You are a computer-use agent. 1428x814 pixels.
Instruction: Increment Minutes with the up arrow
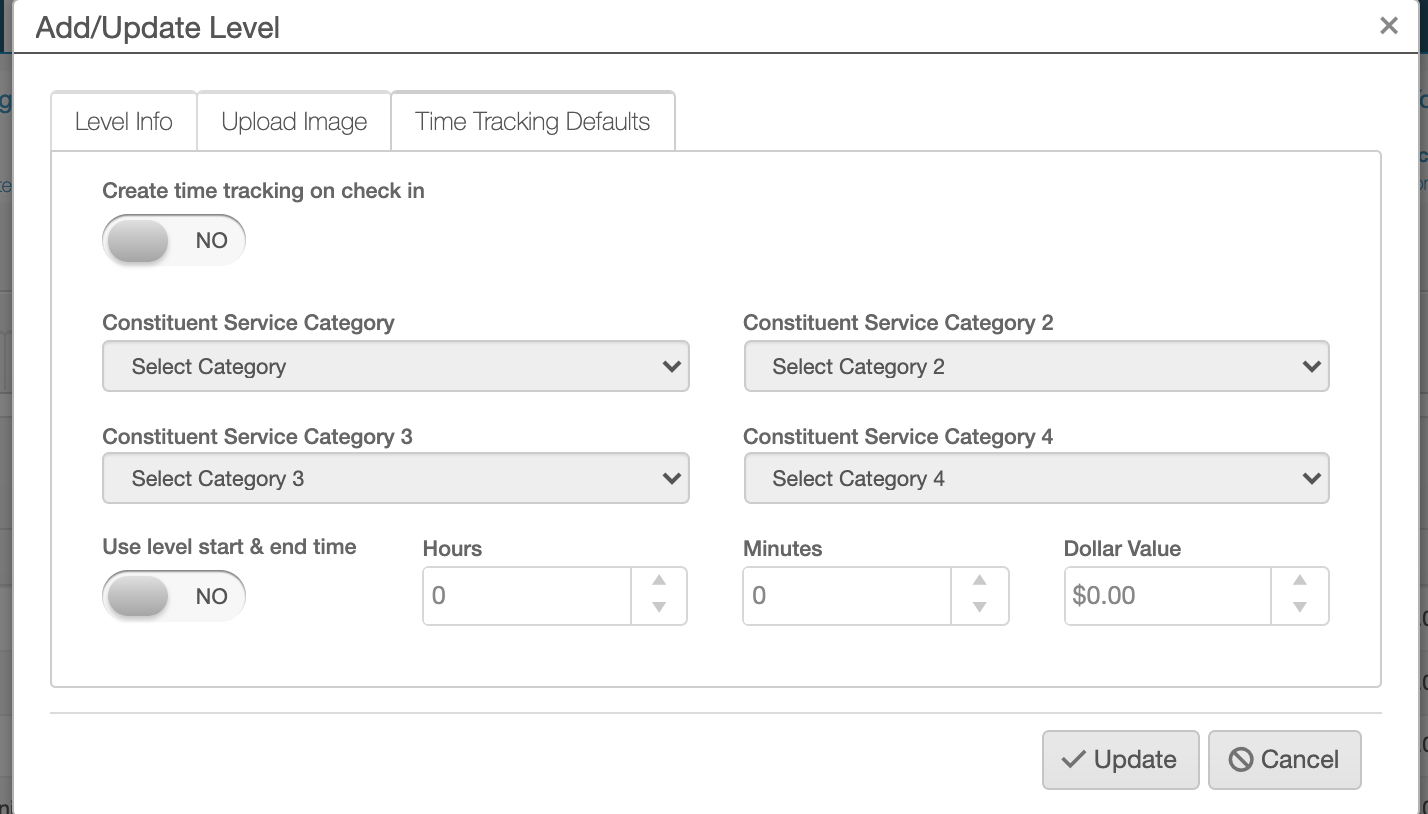pos(980,581)
